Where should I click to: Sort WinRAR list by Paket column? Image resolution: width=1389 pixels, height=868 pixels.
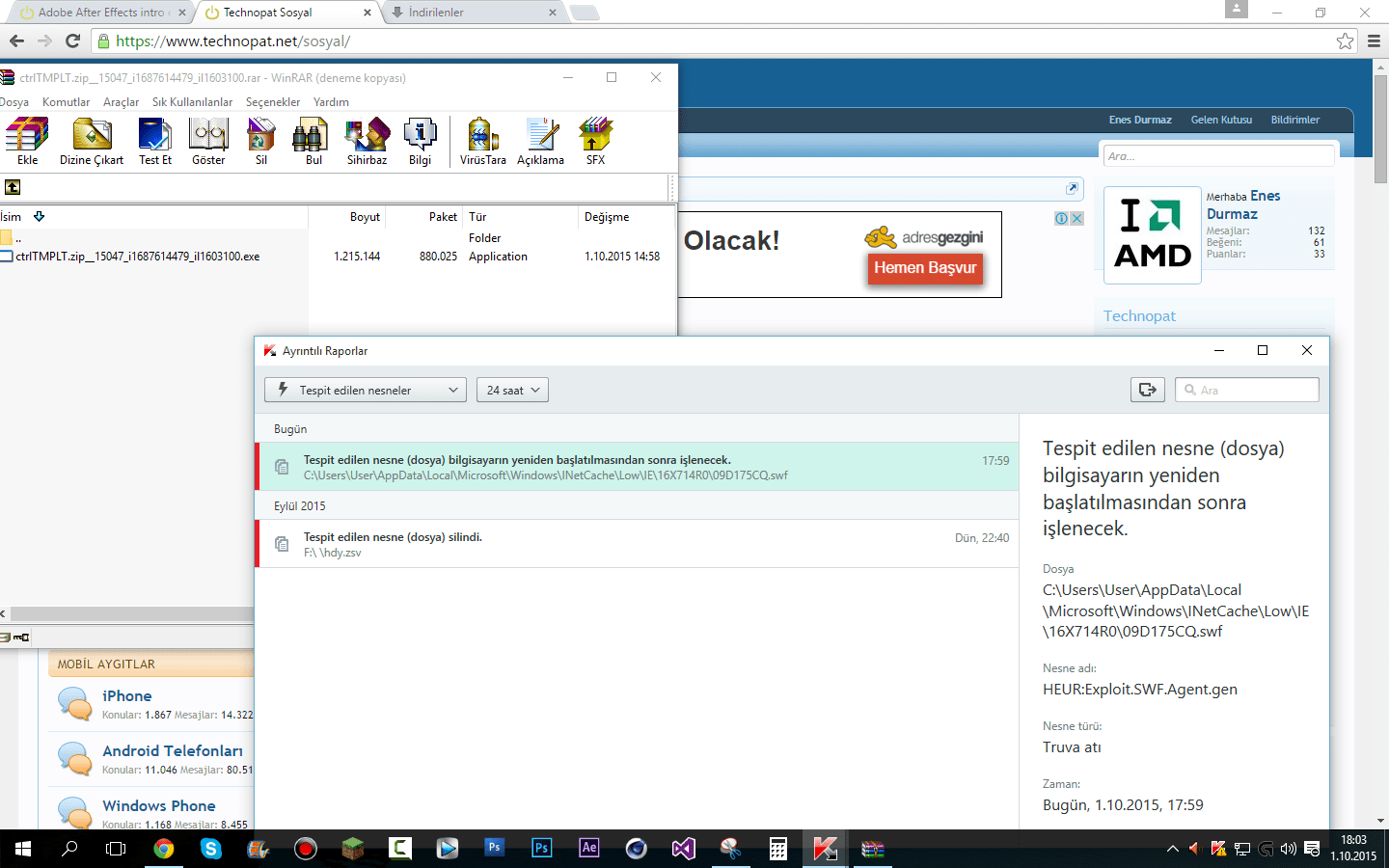(424, 217)
